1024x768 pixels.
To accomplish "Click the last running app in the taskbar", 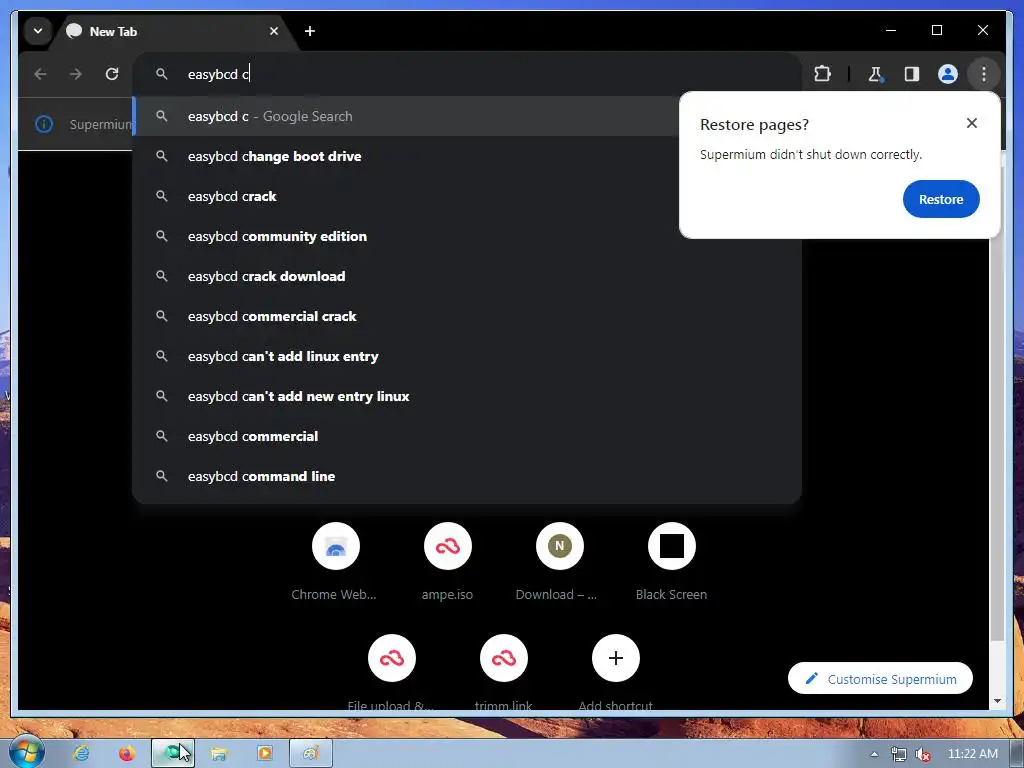I will (x=311, y=753).
